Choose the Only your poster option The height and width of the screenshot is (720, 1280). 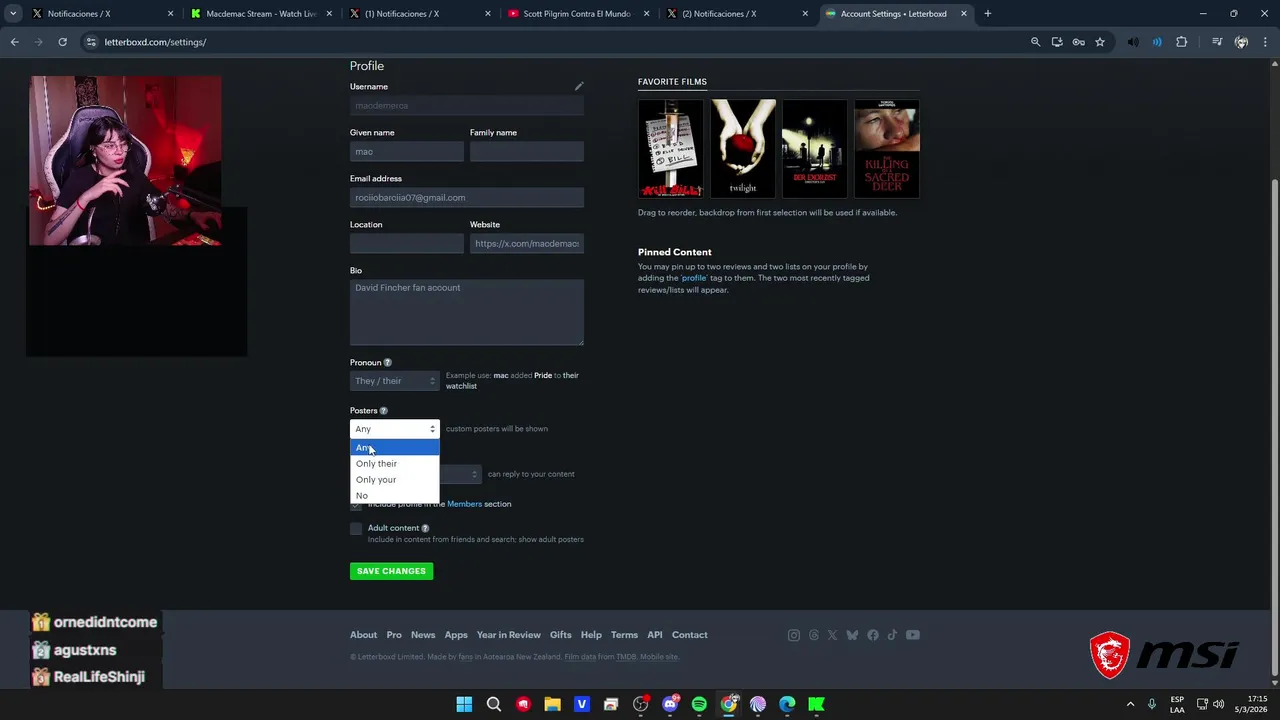394,479
